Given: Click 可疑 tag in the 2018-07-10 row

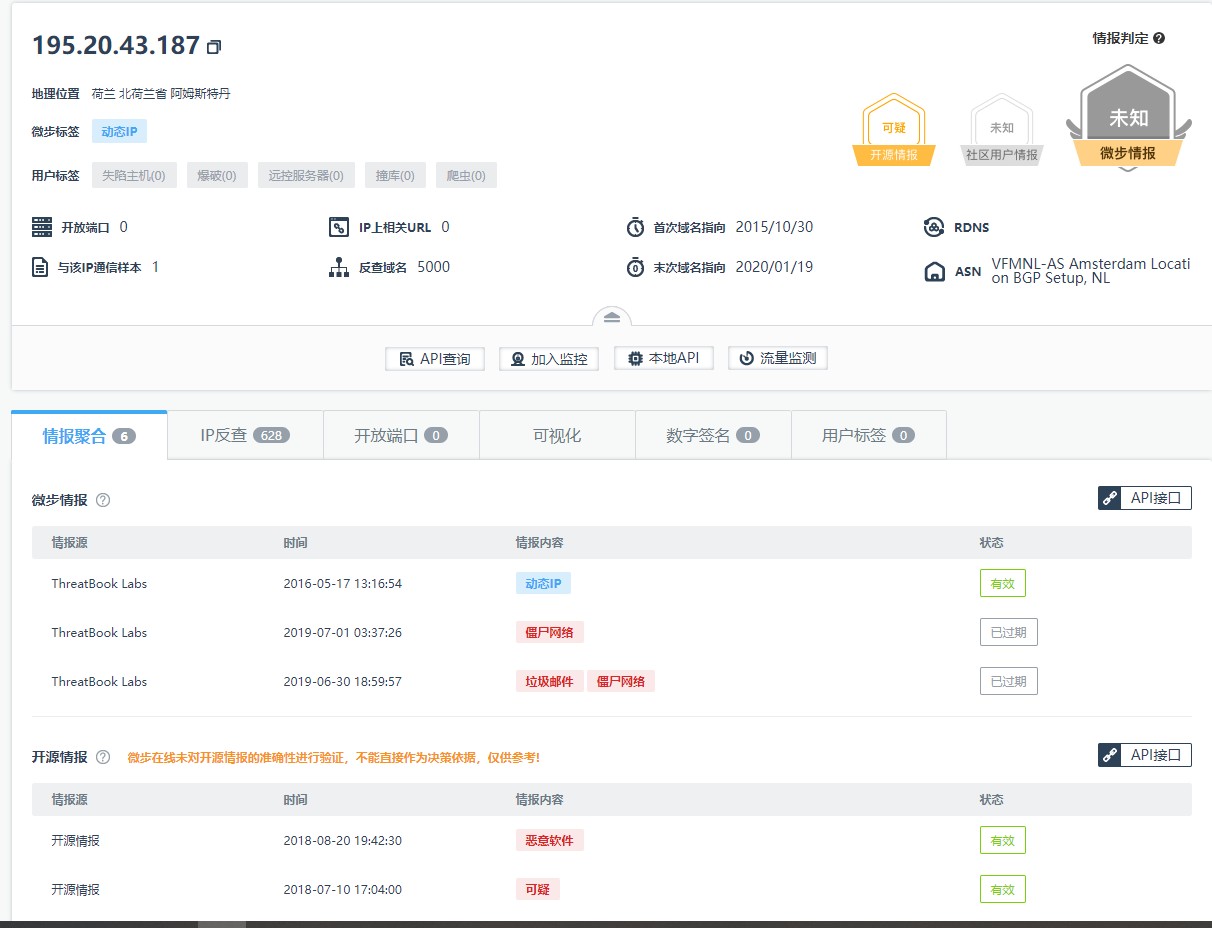Looking at the screenshot, I should (x=538, y=889).
